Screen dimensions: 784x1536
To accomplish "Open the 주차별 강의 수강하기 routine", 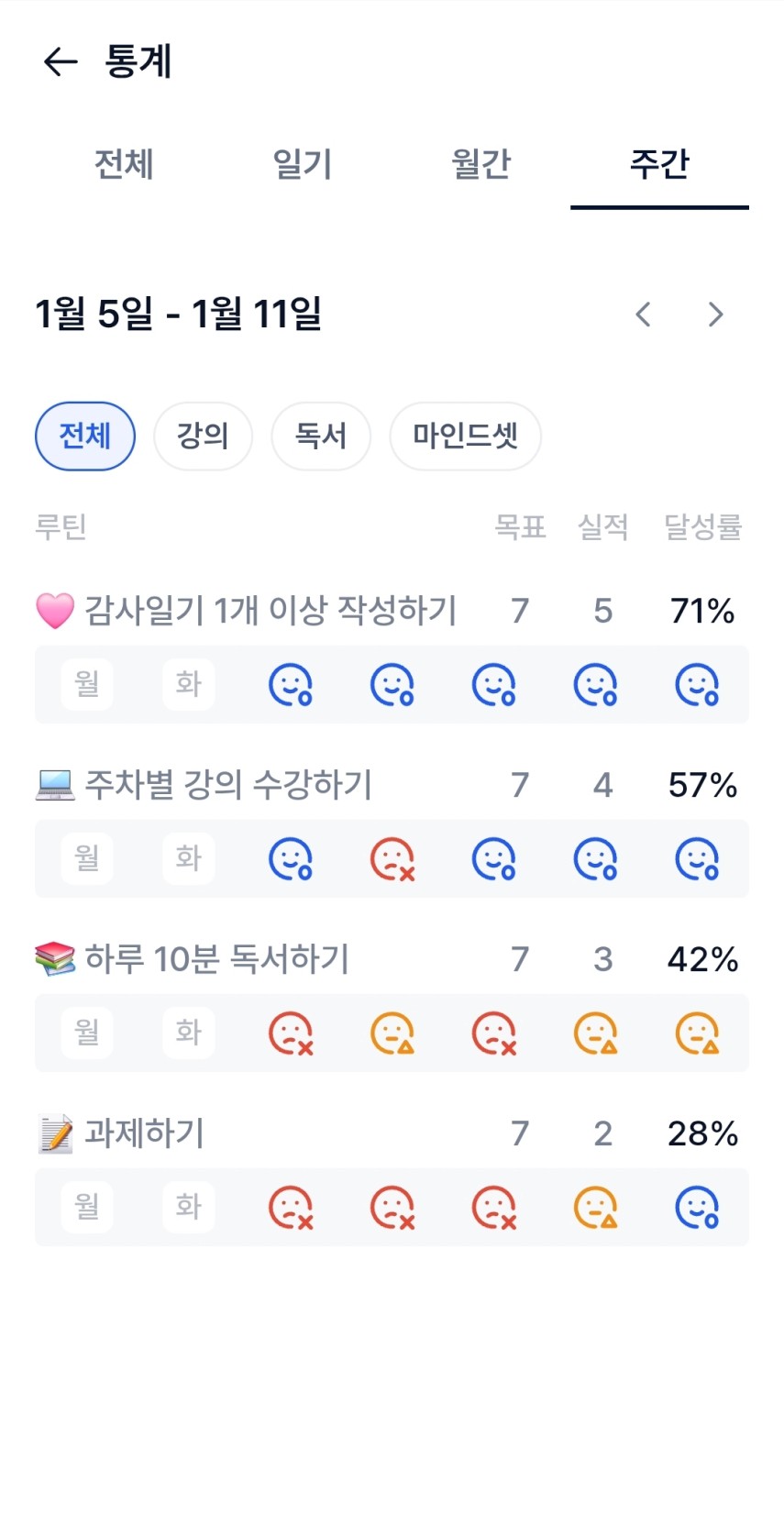I will tap(228, 785).
